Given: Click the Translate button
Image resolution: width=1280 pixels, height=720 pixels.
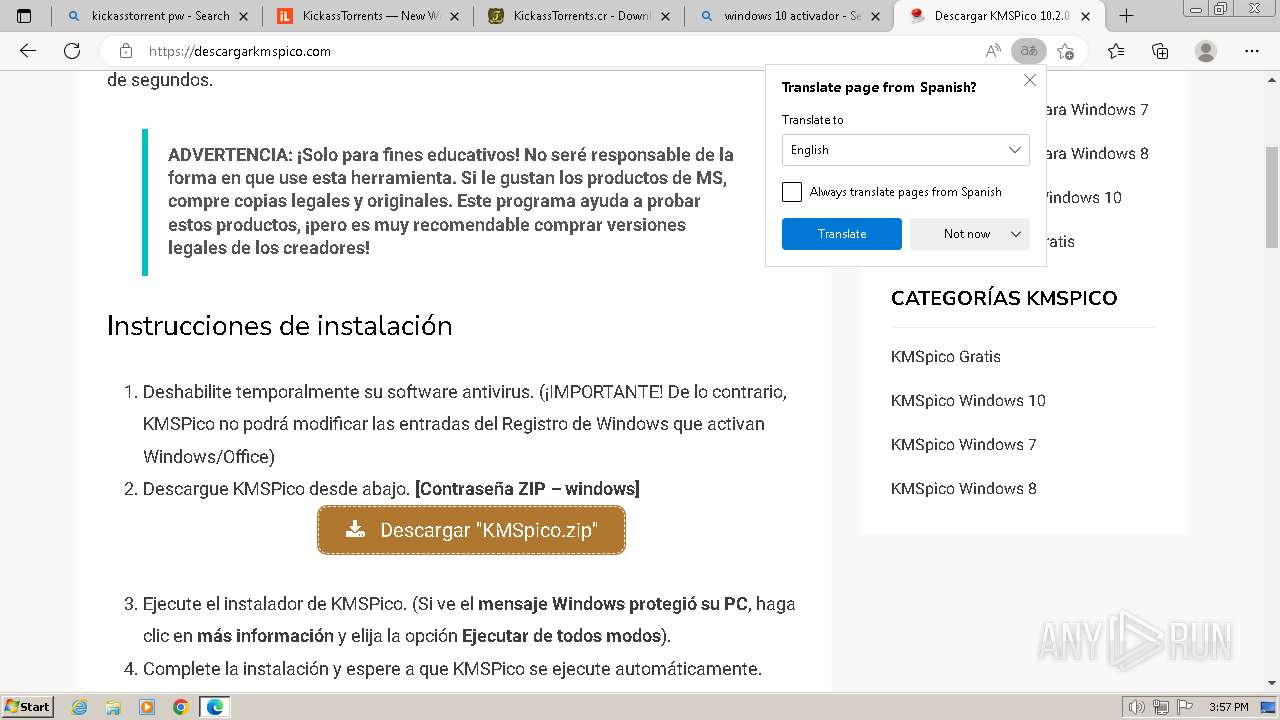Looking at the screenshot, I should point(842,234).
